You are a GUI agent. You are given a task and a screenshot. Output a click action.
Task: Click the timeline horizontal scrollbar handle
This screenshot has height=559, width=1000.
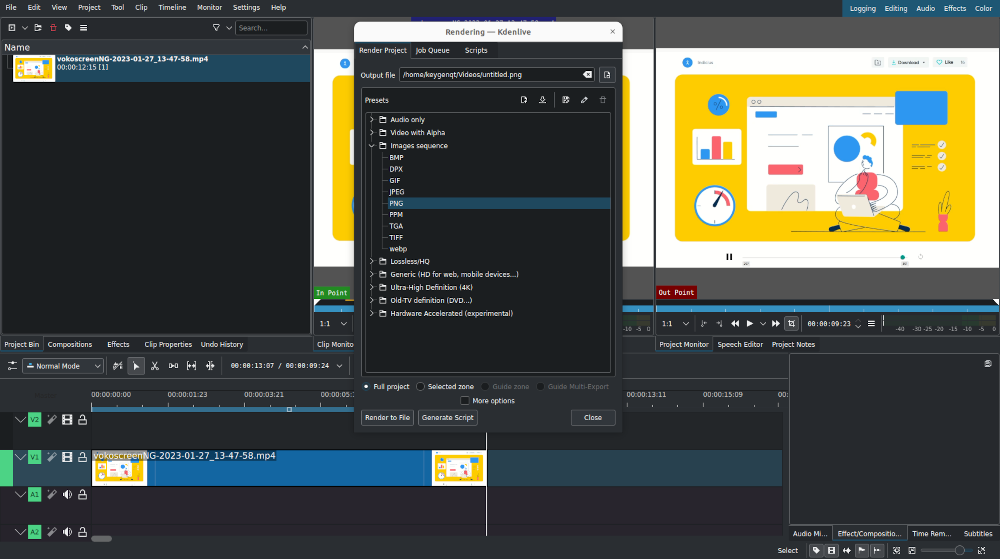click(101, 539)
